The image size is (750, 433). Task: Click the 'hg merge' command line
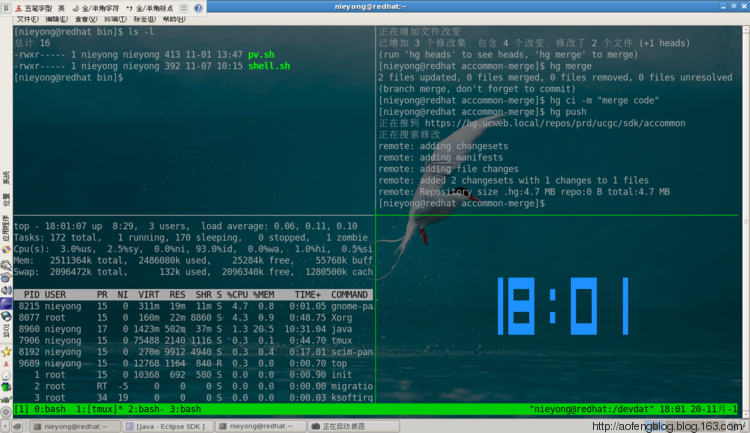485,66
